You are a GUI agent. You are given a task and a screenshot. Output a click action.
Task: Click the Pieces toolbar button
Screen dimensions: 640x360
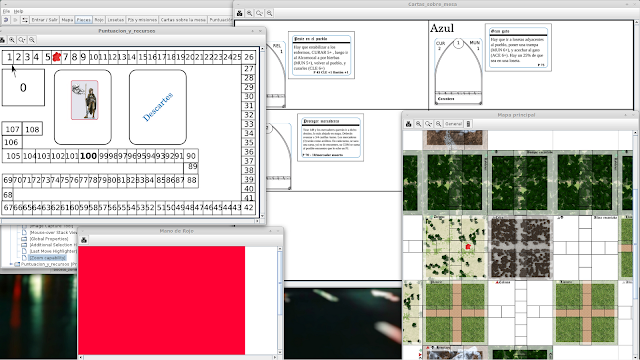click(84, 20)
